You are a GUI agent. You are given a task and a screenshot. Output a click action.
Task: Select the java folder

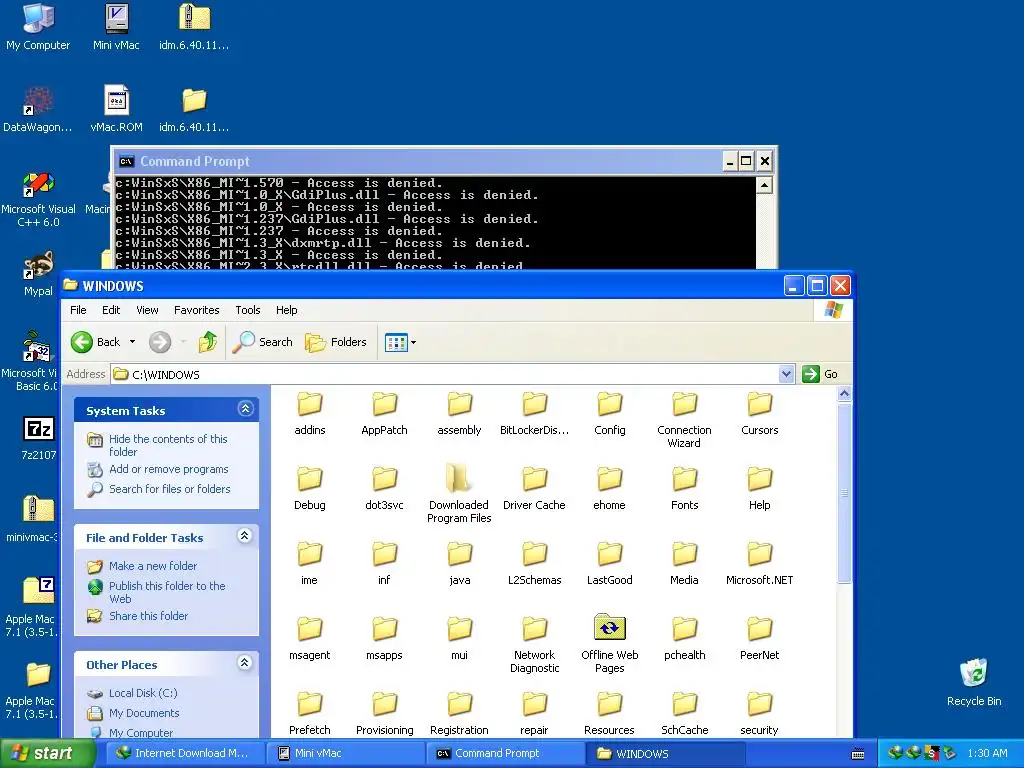[x=459, y=564]
